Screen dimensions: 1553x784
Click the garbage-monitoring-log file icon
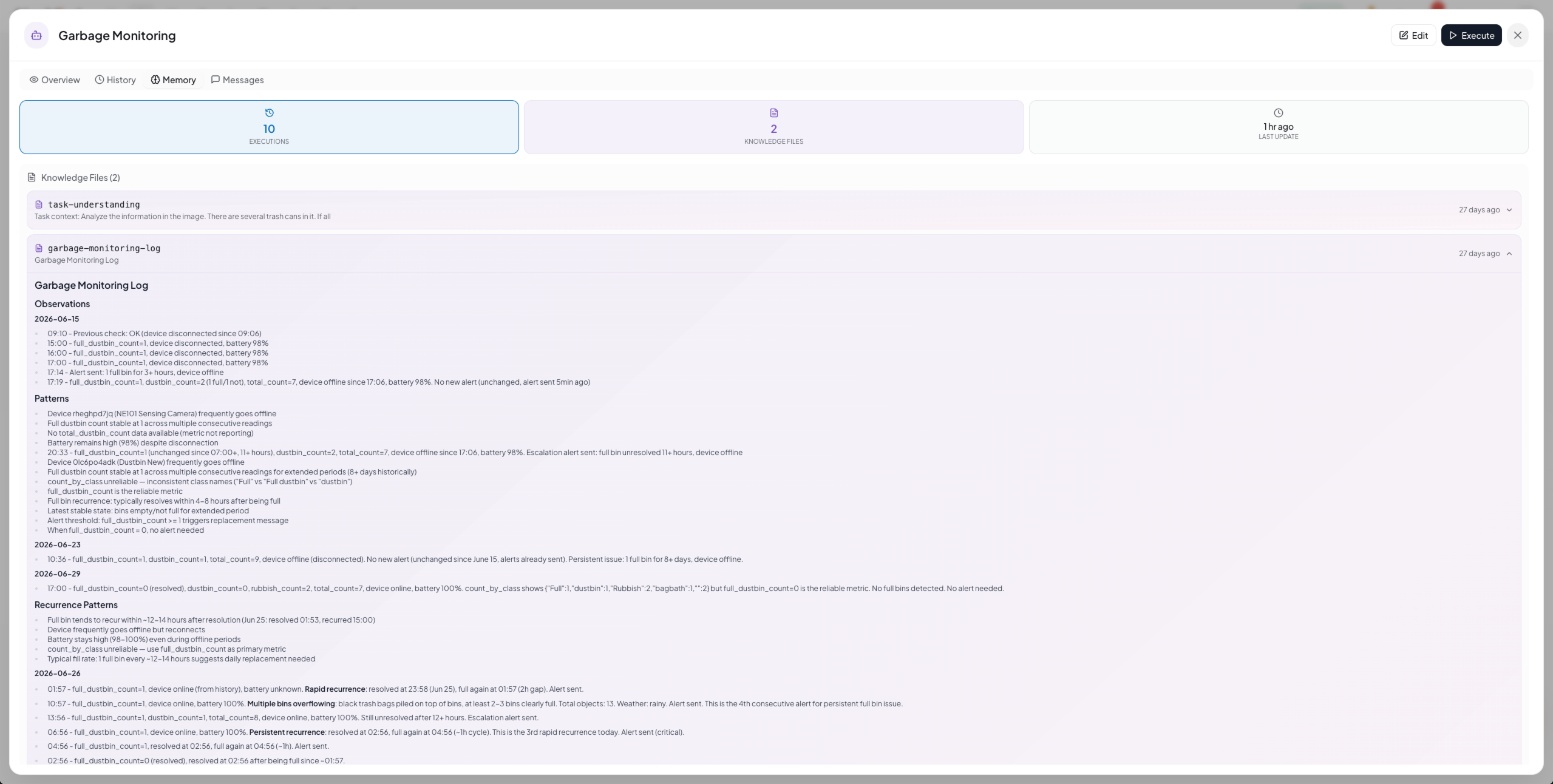39,248
